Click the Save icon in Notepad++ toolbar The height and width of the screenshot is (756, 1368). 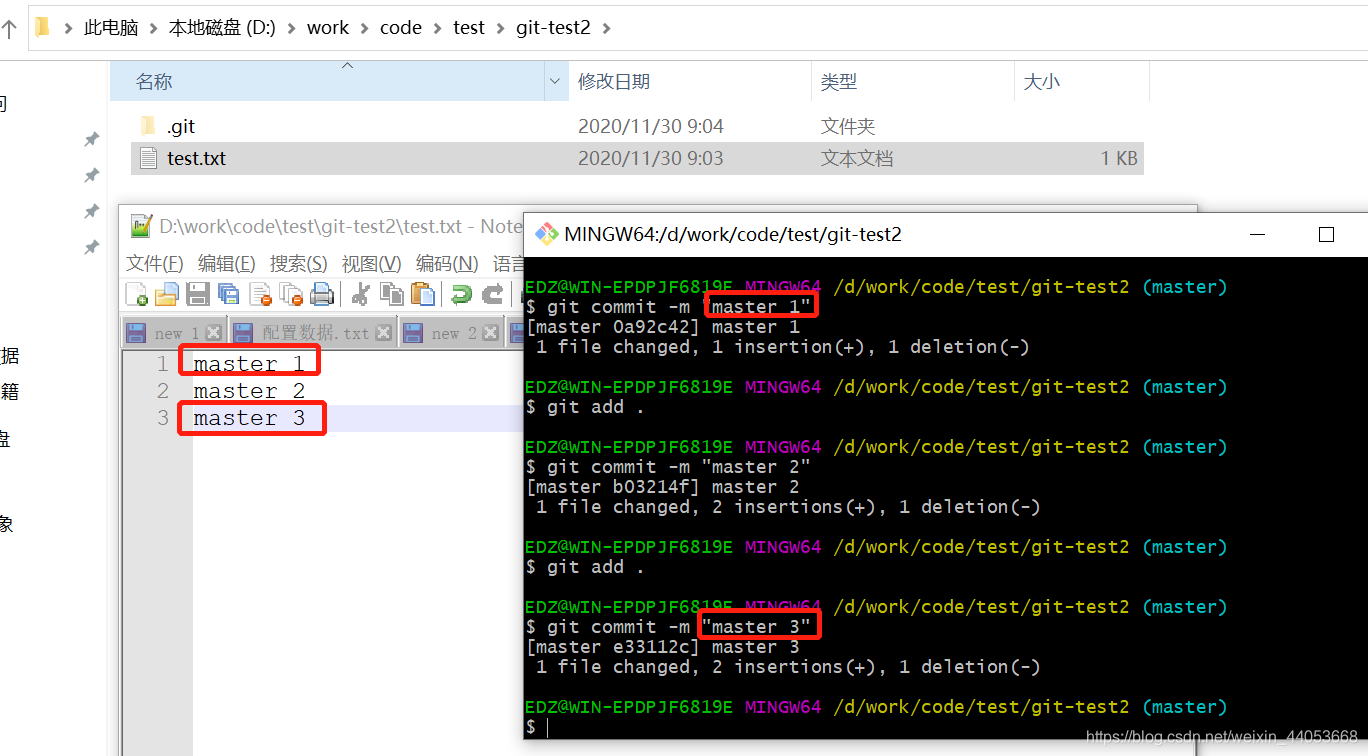[x=198, y=294]
